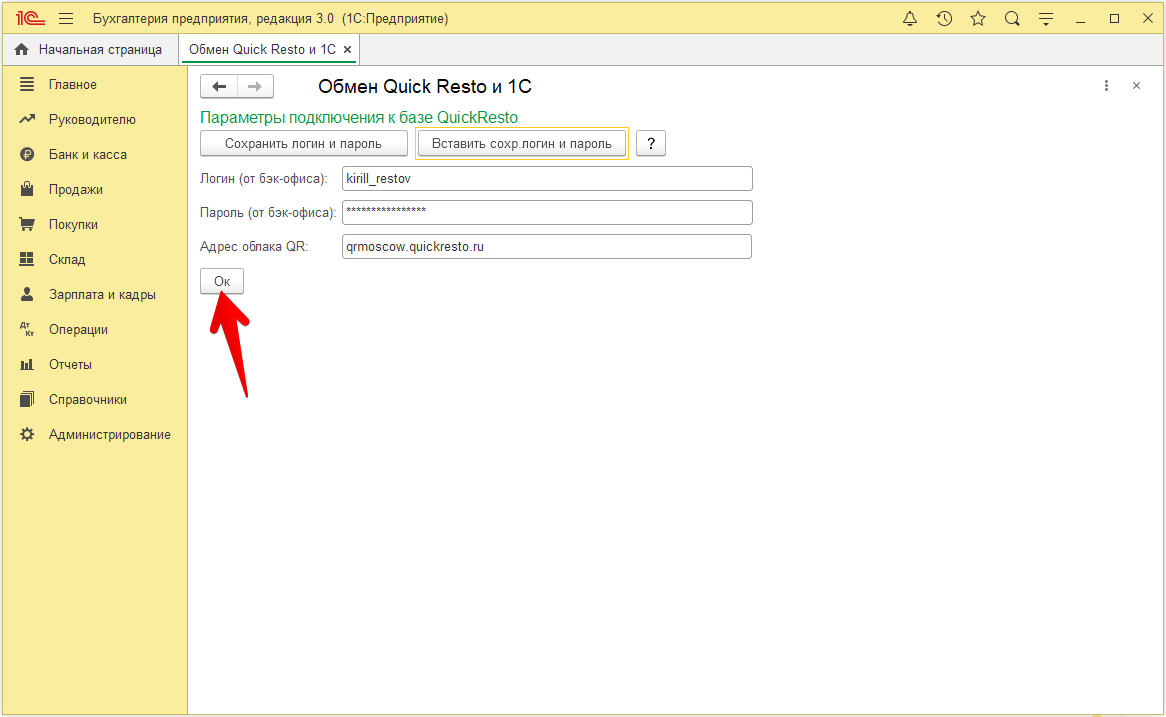
Task: Focus the Логин (от бэк-офиса) field
Action: click(x=547, y=179)
